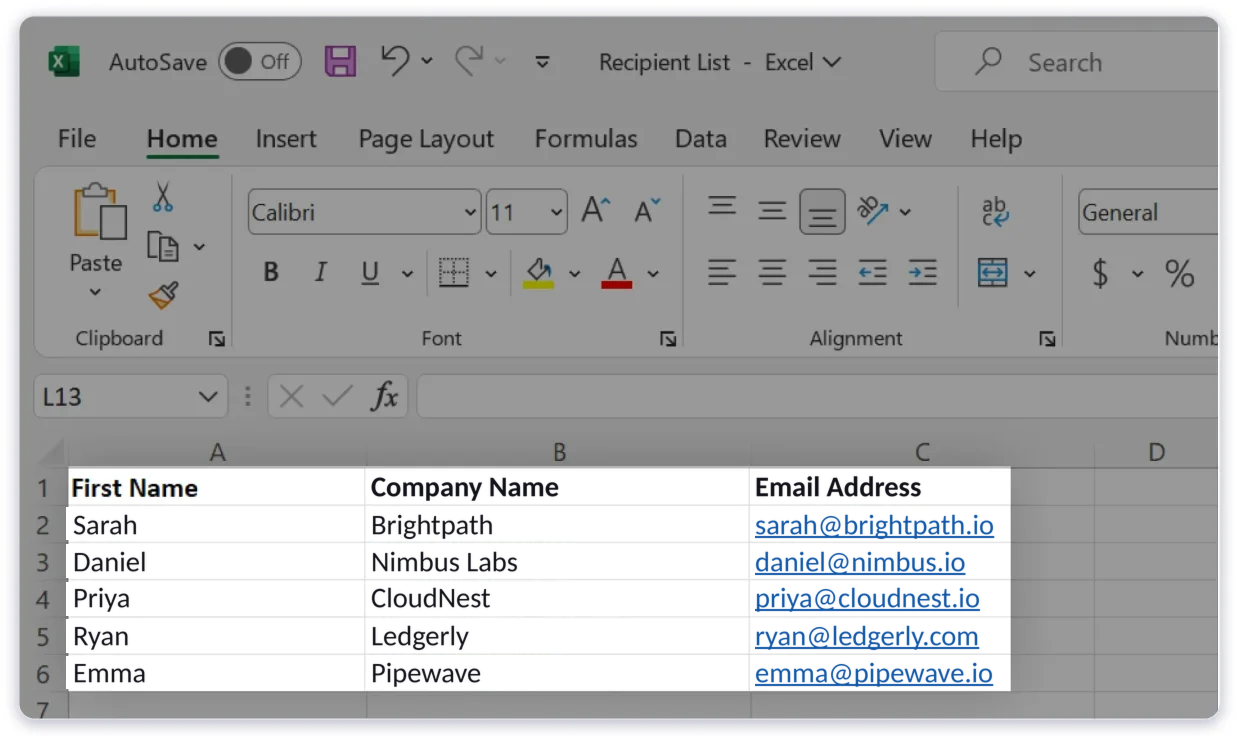Click the Cut scissors icon
The image size is (1239, 742).
163,197
